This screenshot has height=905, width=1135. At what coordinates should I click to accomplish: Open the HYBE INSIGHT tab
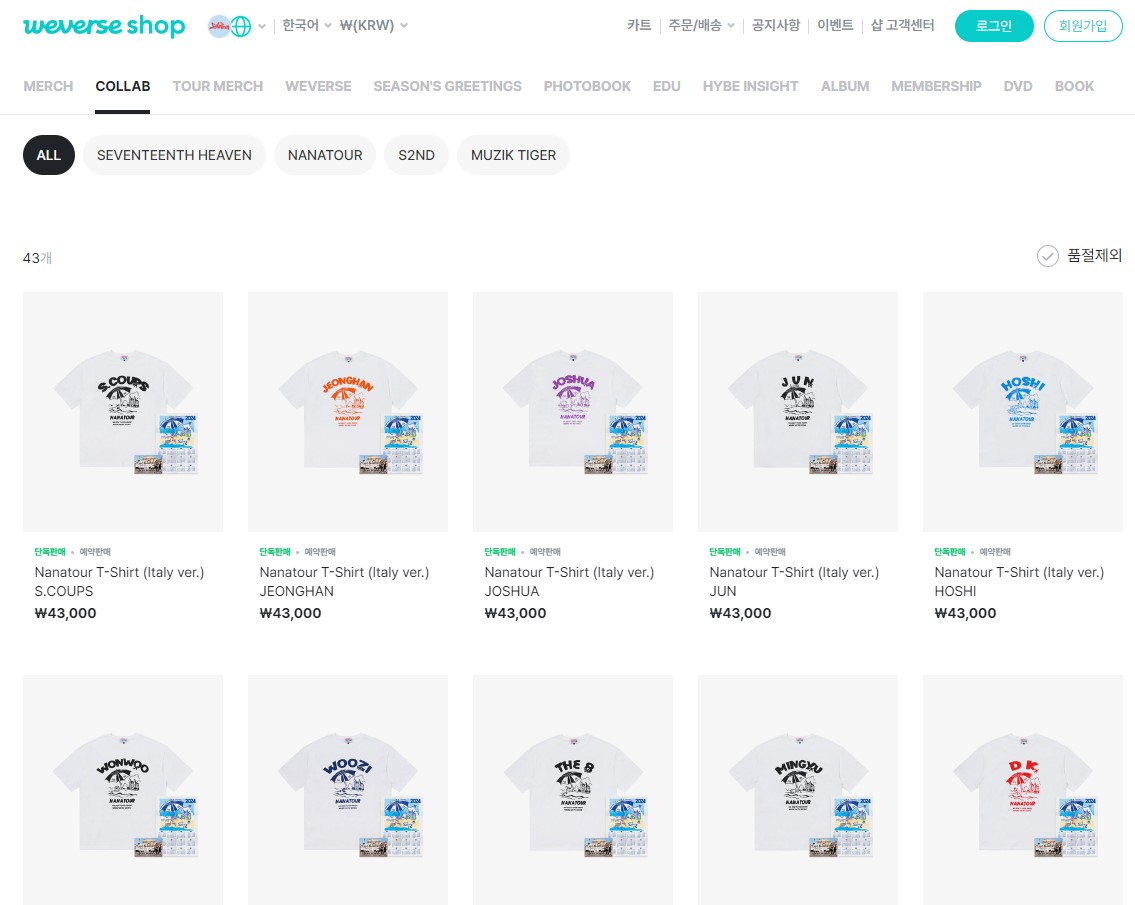pos(751,86)
